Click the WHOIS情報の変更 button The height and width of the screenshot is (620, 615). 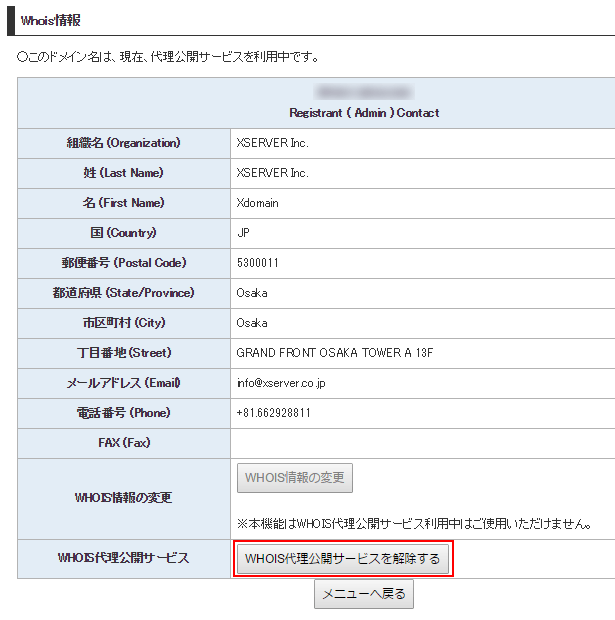295,478
